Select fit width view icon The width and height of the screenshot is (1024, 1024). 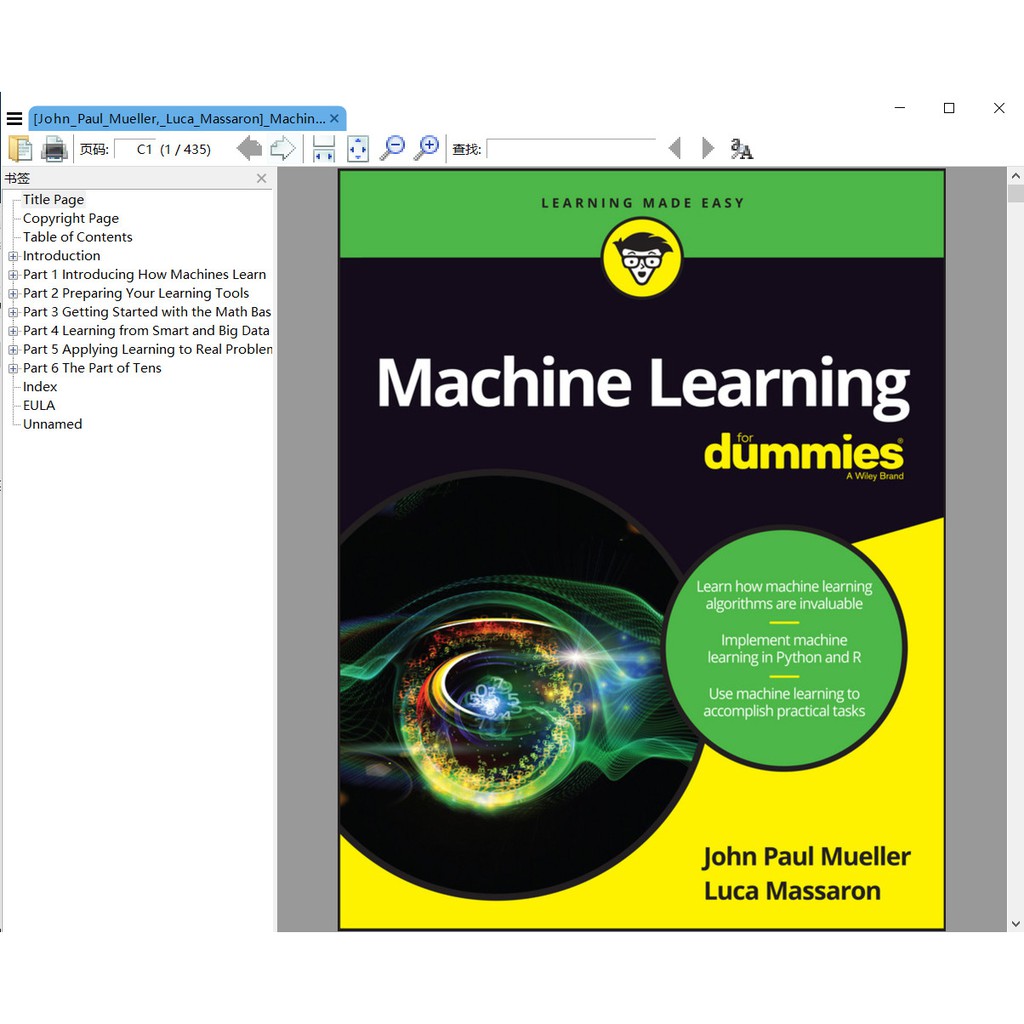pos(323,149)
